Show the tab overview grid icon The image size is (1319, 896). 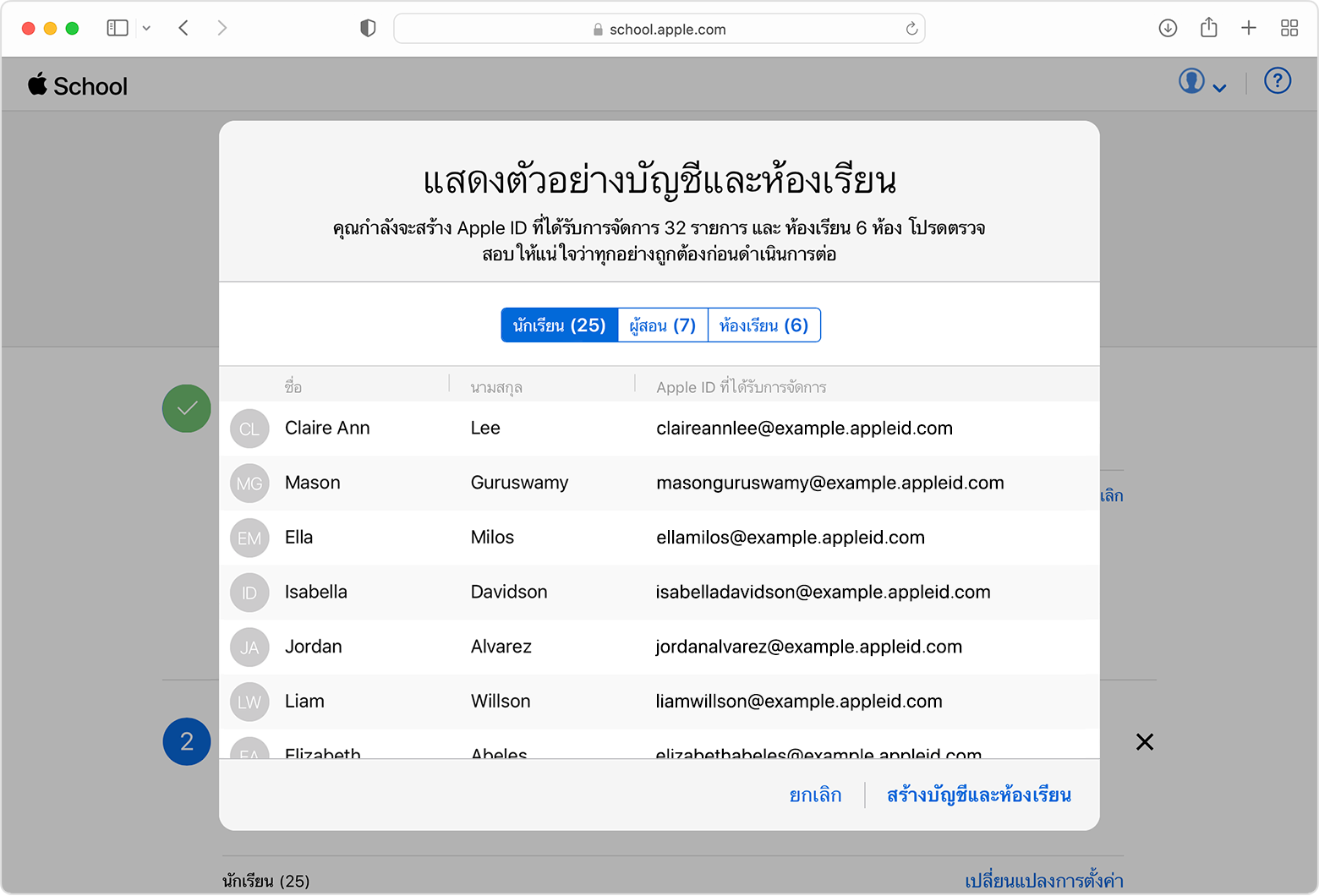pos(1289,28)
